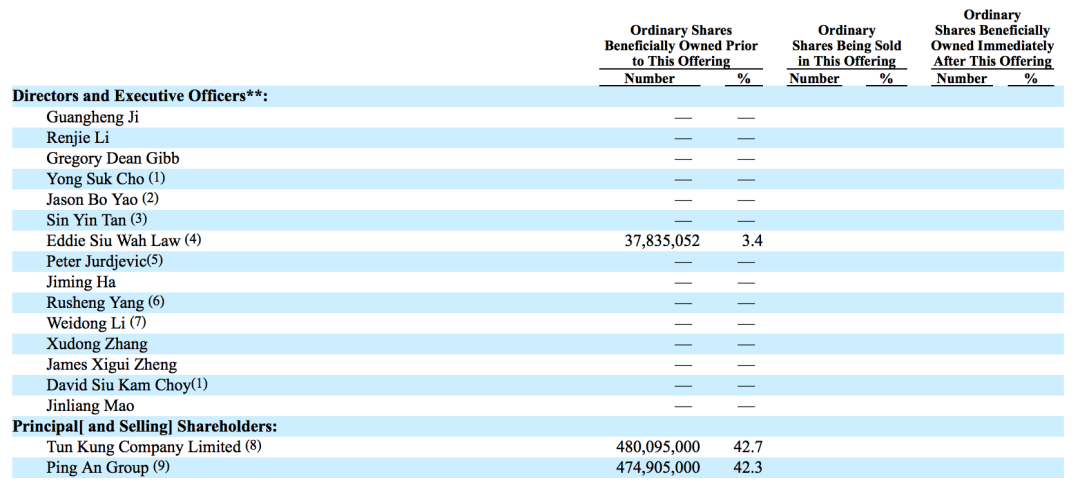The height and width of the screenshot is (487, 1080).
Task: Click footnote (8) beside Tun Kung Company
Action: coord(254,446)
